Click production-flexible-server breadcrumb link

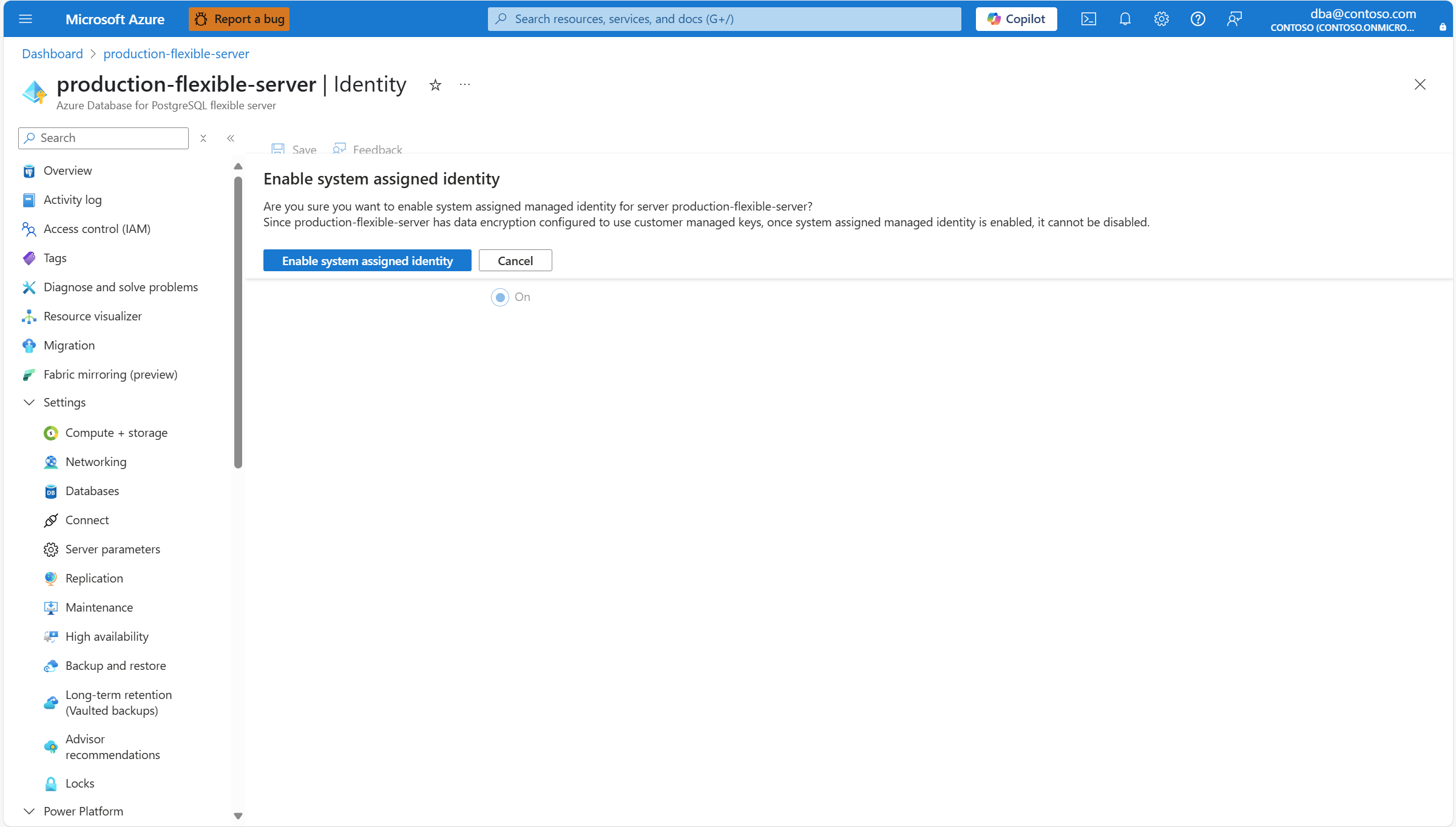pos(176,53)
